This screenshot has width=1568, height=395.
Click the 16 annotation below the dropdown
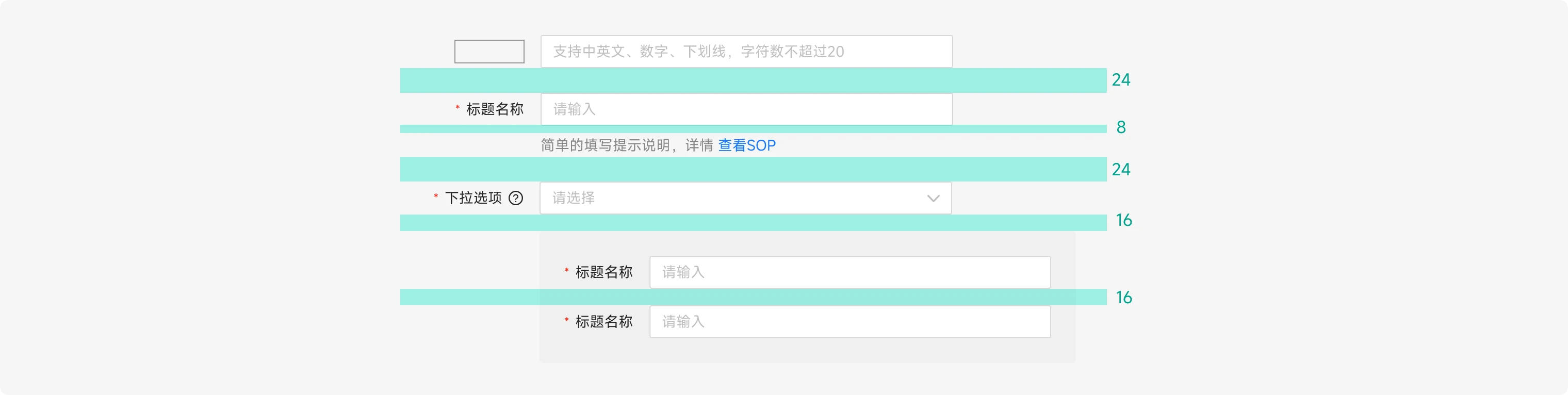click(1123, 220)
